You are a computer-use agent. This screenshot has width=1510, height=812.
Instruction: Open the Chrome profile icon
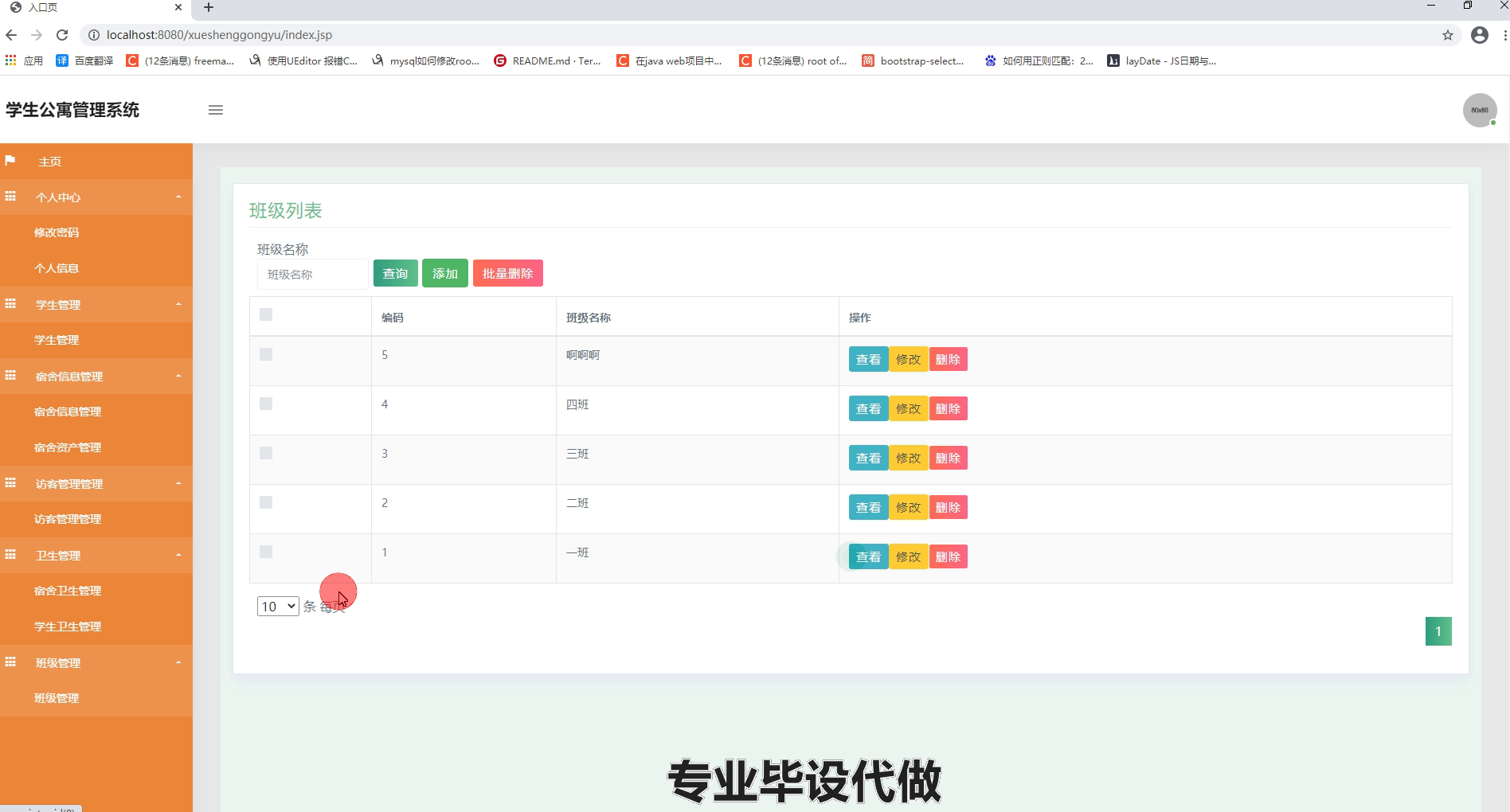[1480, 35]
